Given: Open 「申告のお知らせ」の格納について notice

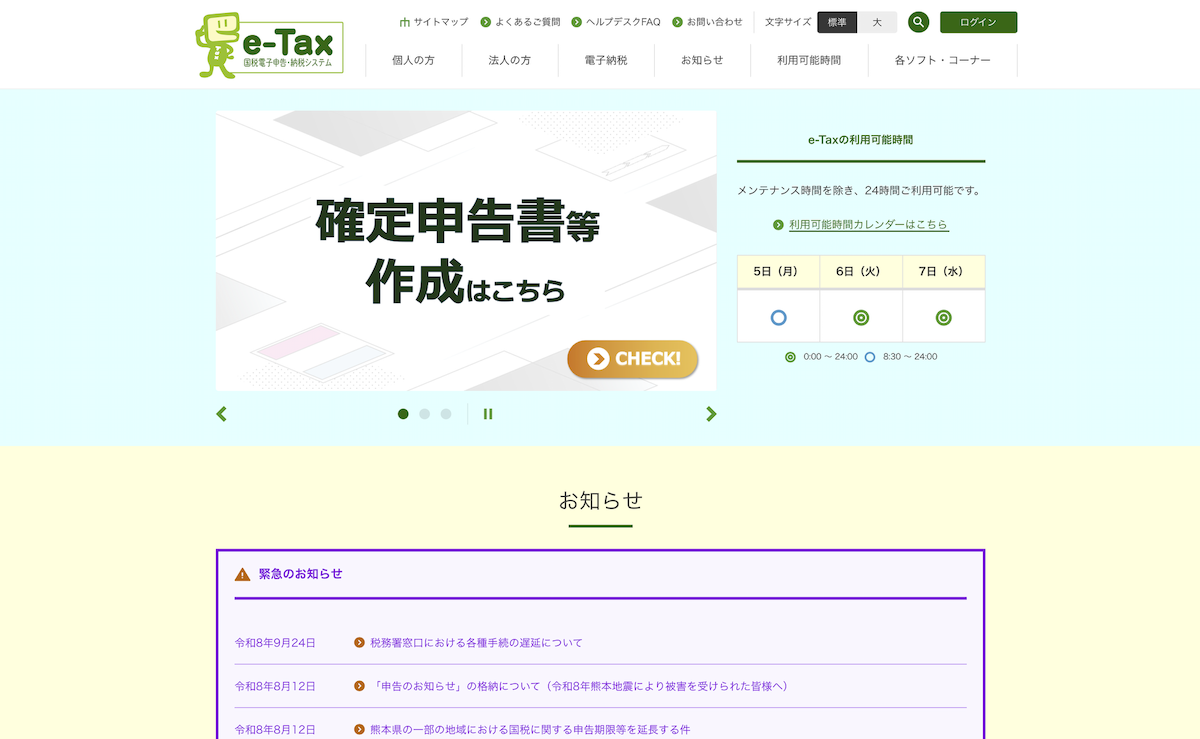Looking at the screenshot, I should click(x=579, y=686).
